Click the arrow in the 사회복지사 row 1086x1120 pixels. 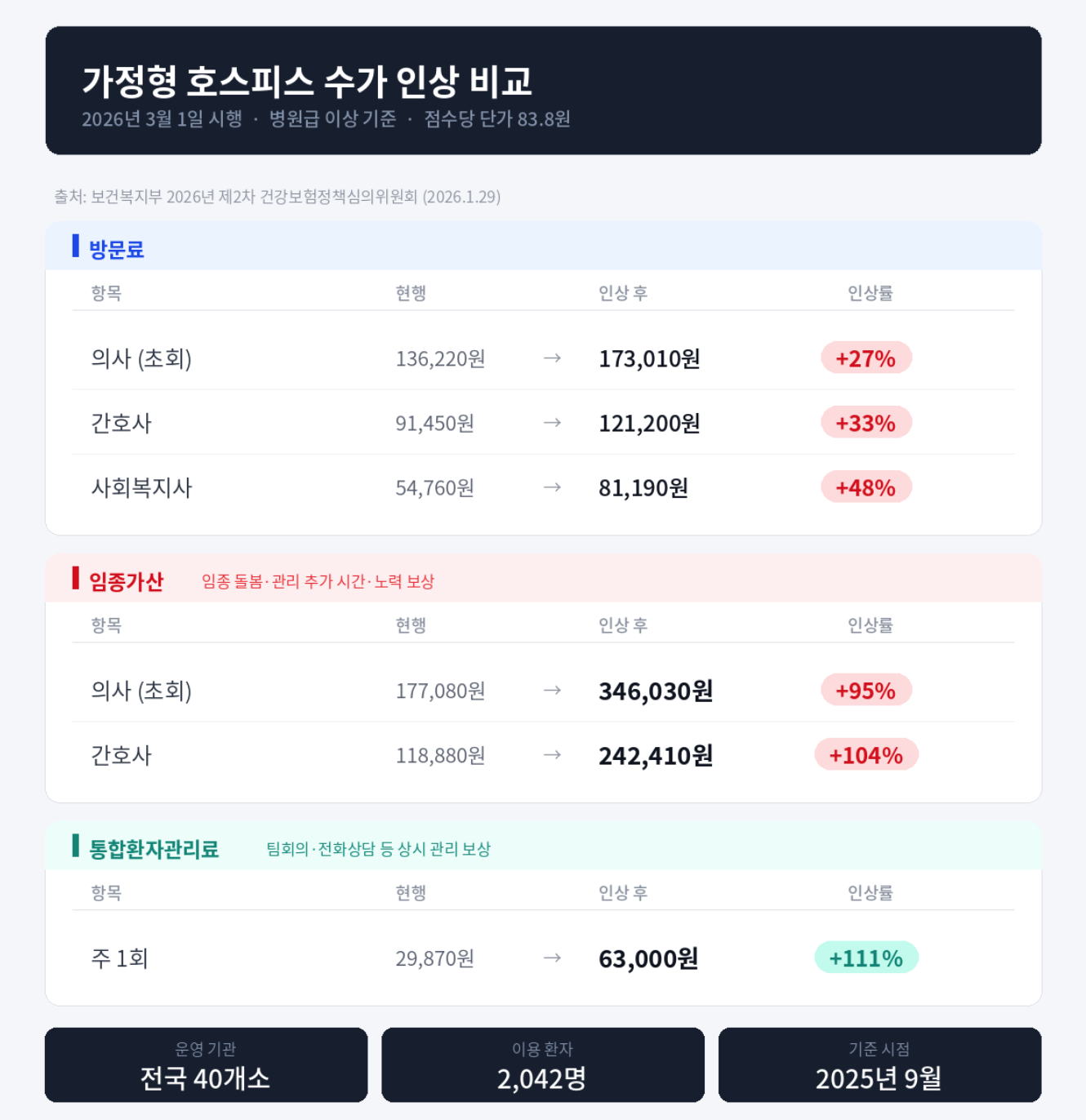coord(552,487)
